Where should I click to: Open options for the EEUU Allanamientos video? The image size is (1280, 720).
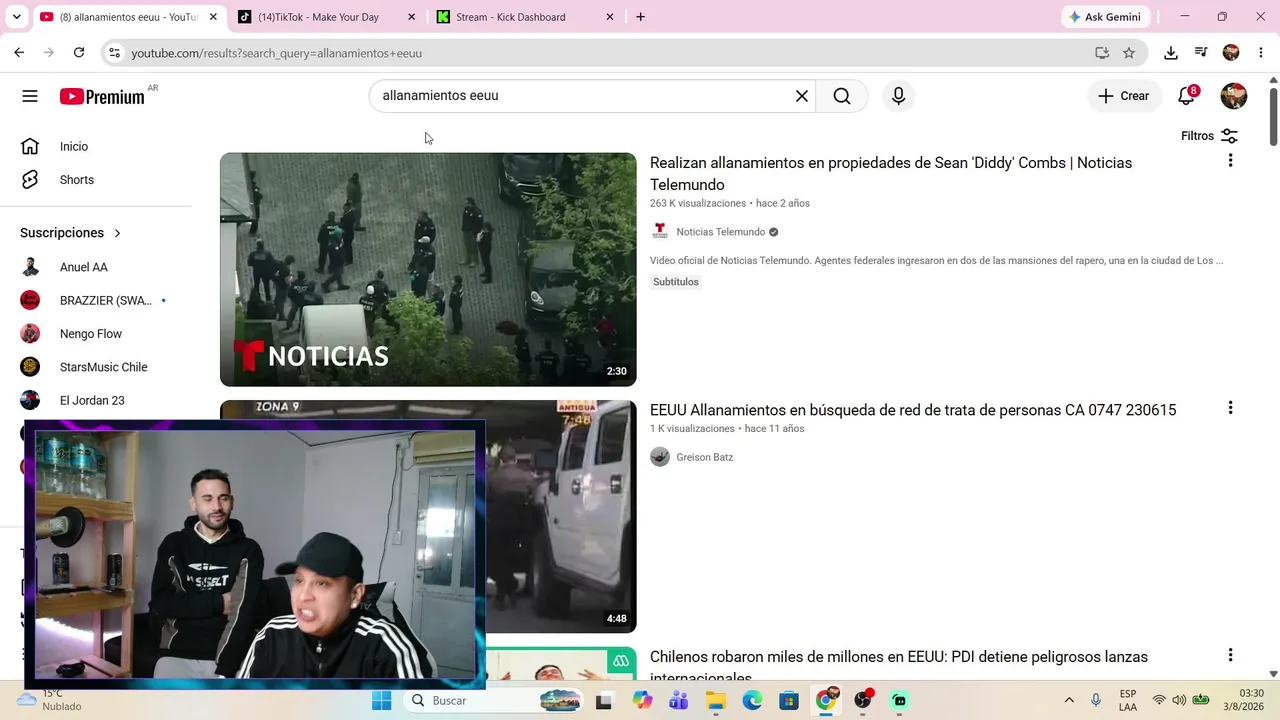pyautogui.click(x=1230, y=408)
